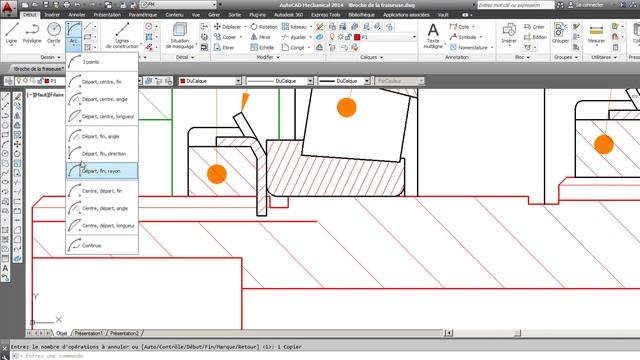Open the P1 layer dropdown in ribbon
Screen dimensions: 640x360
point(414,37)
